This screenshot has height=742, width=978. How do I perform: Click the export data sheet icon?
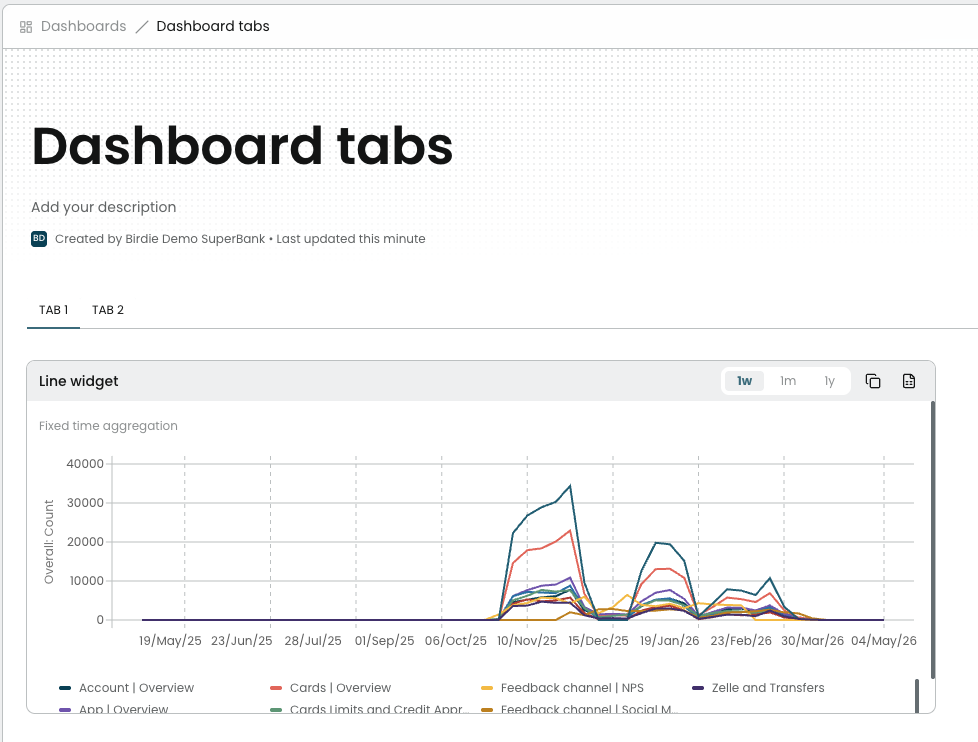pyautogui.click(x=909, y=381)
